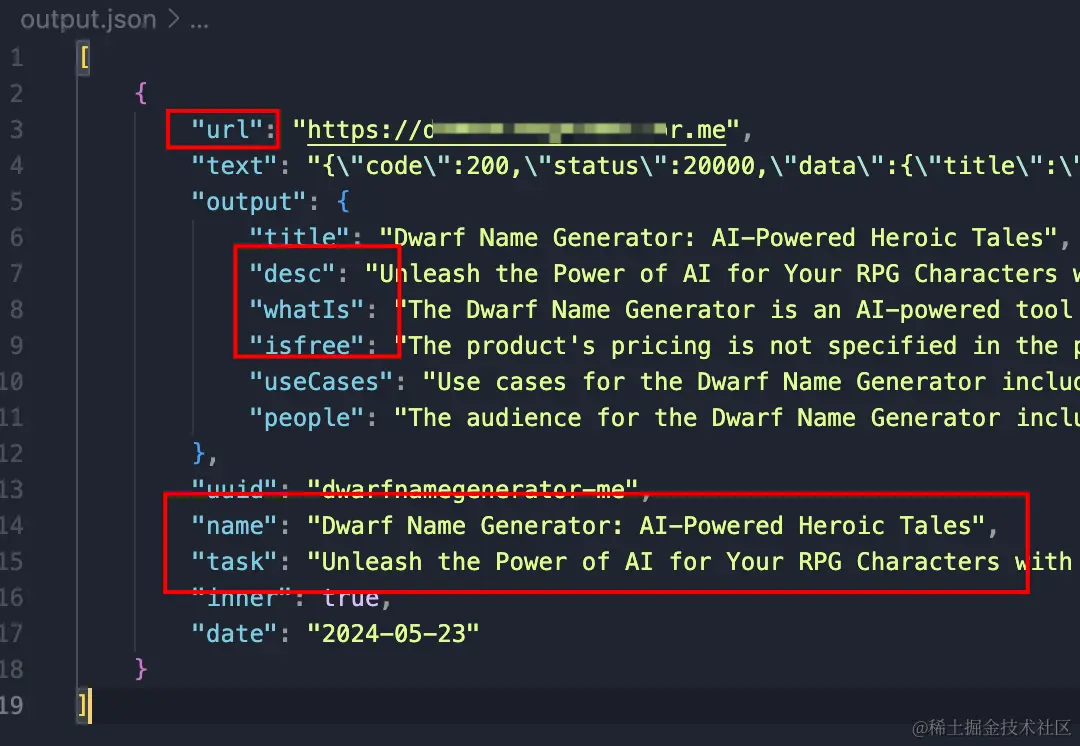
Task: Click line number 5 in the gutter
Action: (17, 201)
